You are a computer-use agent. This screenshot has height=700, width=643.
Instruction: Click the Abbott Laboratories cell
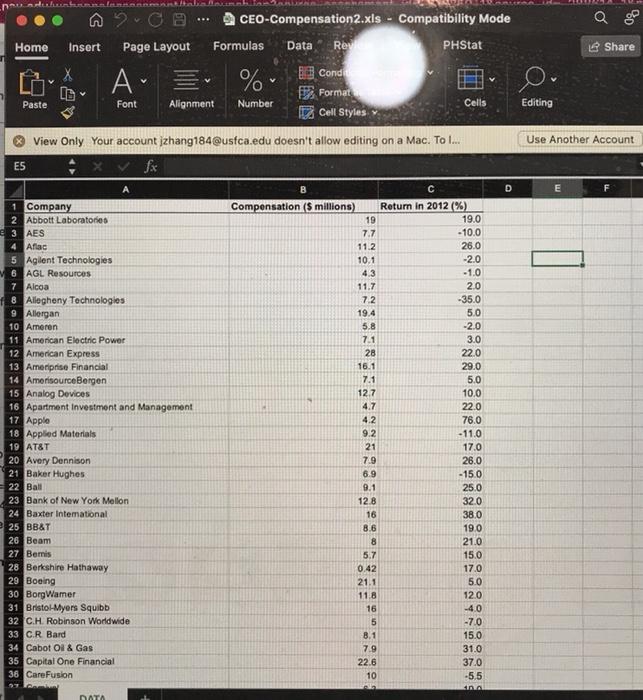tap(126, 220)
